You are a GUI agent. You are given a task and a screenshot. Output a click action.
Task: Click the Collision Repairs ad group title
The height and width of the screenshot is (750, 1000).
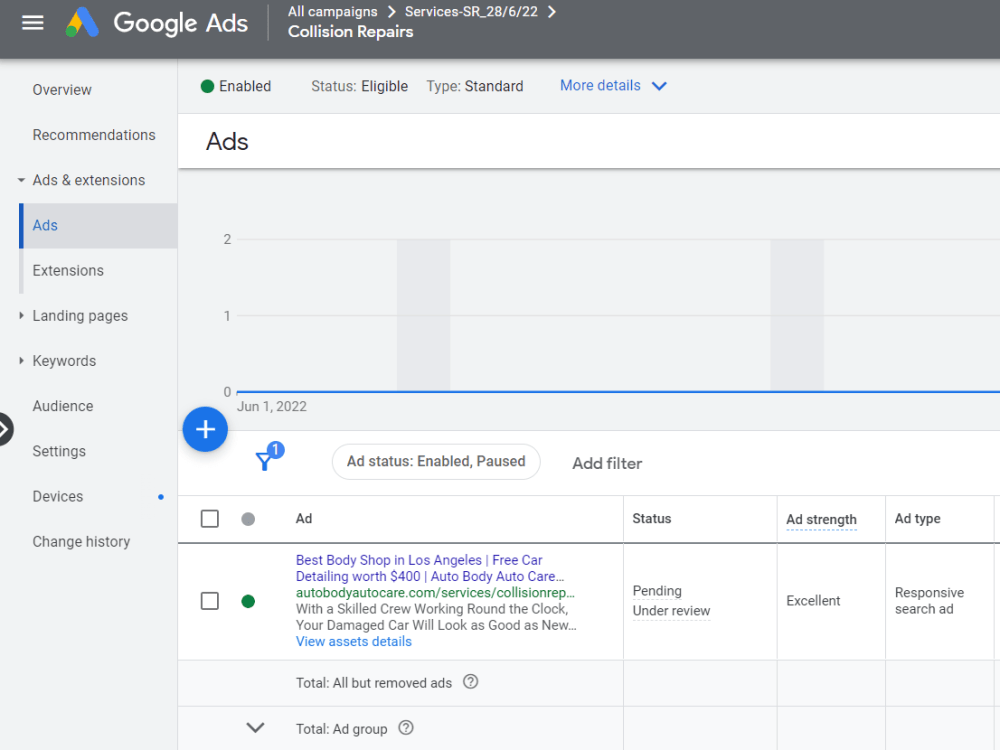(350, 32)
